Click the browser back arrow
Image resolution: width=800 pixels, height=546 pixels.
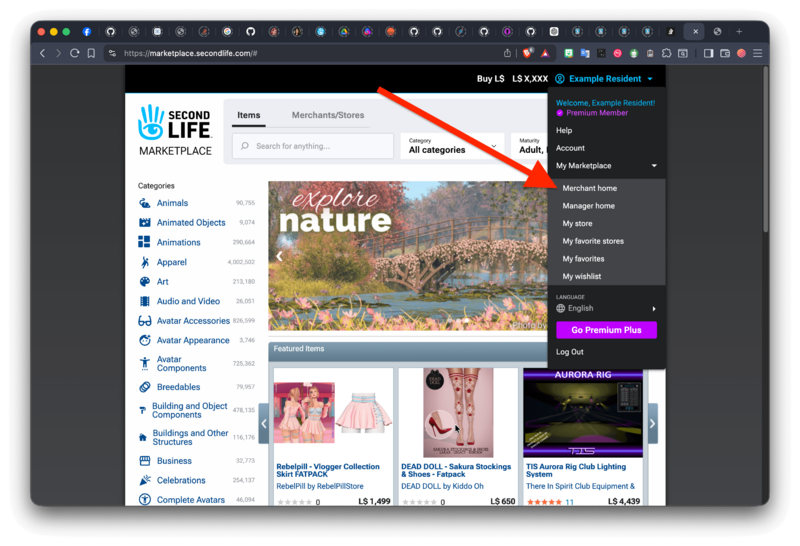point(42,53)
